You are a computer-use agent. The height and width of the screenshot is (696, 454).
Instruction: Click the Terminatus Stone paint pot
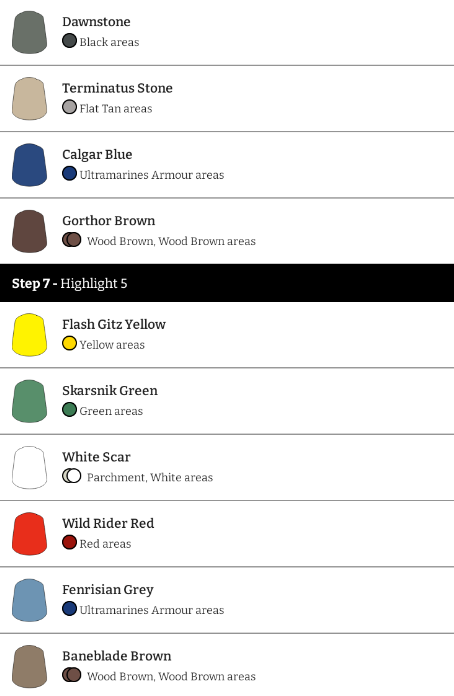pos(29,99)
